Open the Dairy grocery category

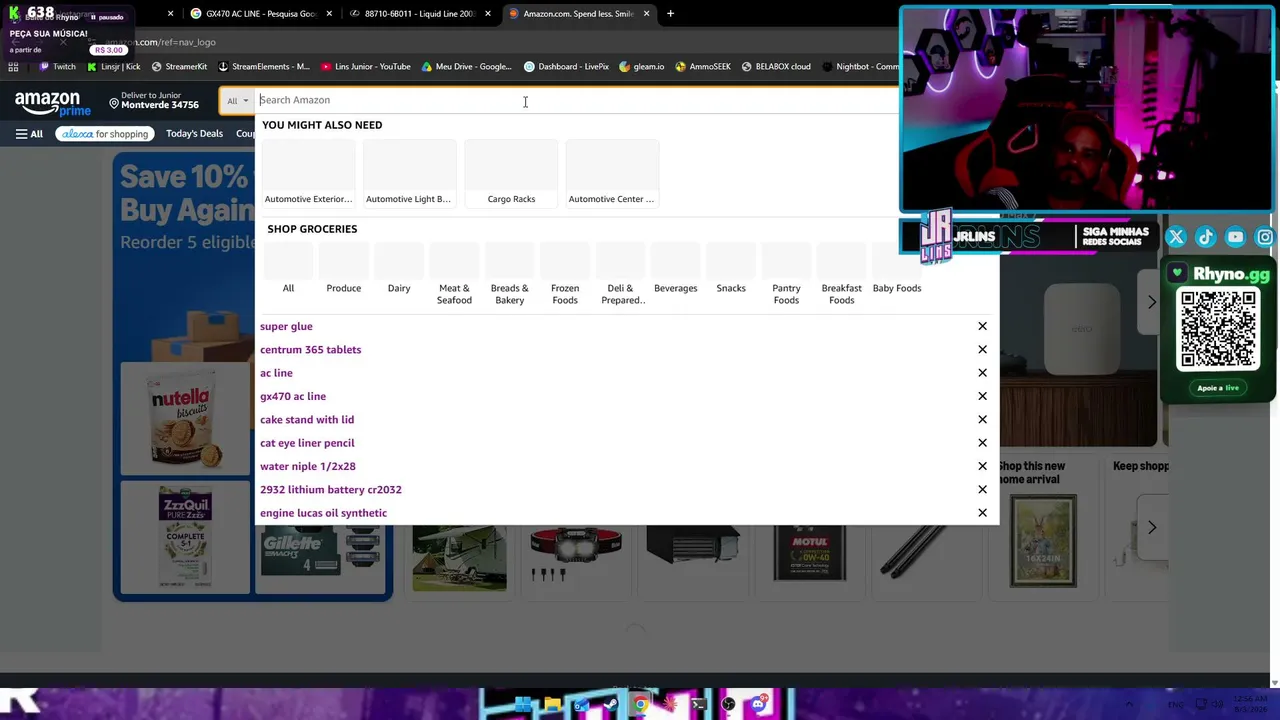coord(399,270)
